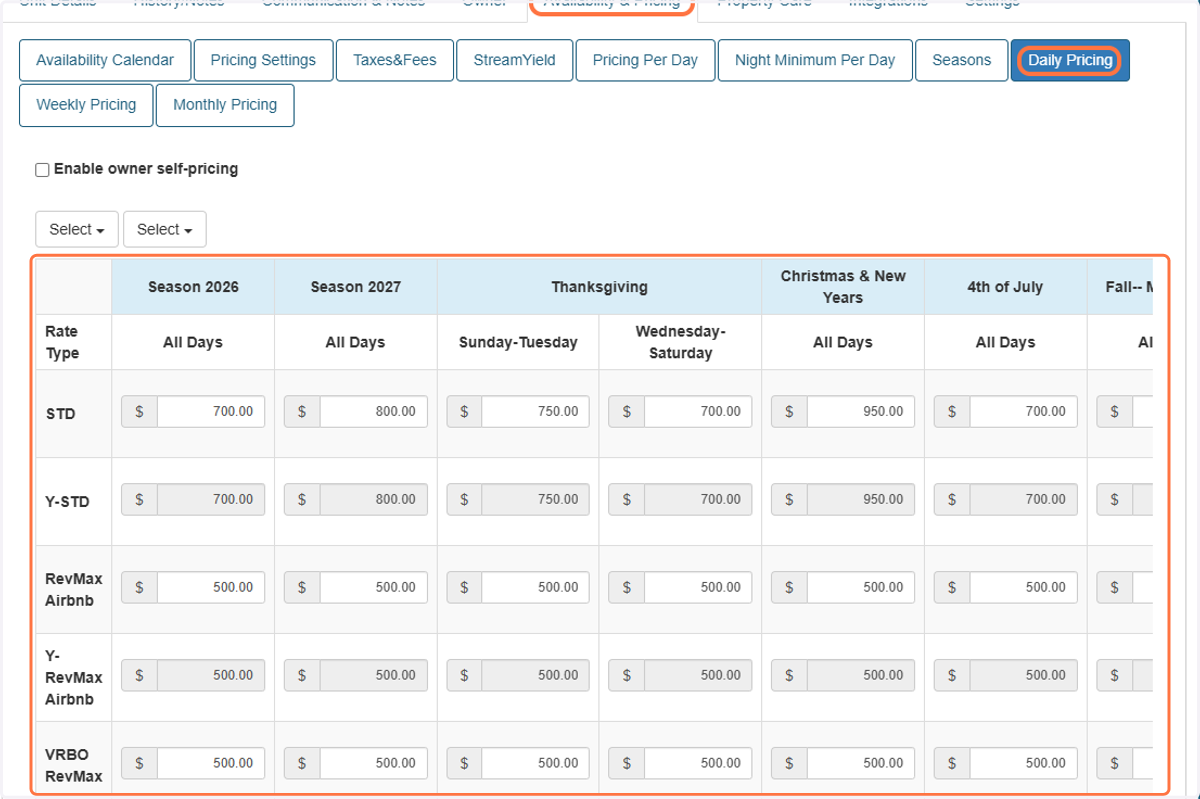
Task: Open Night Minimum Per Day tab
Action: (815, 60)
